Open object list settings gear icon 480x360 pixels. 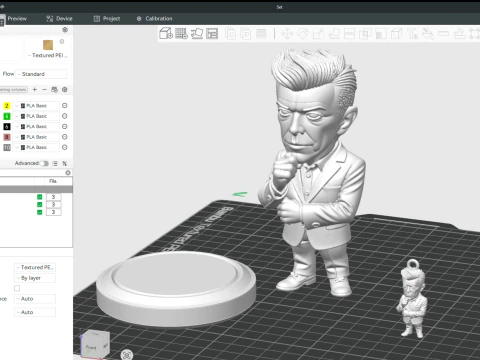click(68, 173)
